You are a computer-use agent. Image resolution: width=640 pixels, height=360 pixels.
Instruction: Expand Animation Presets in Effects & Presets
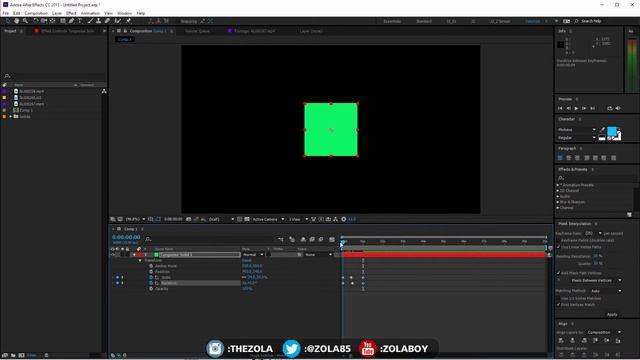(558, 185)
